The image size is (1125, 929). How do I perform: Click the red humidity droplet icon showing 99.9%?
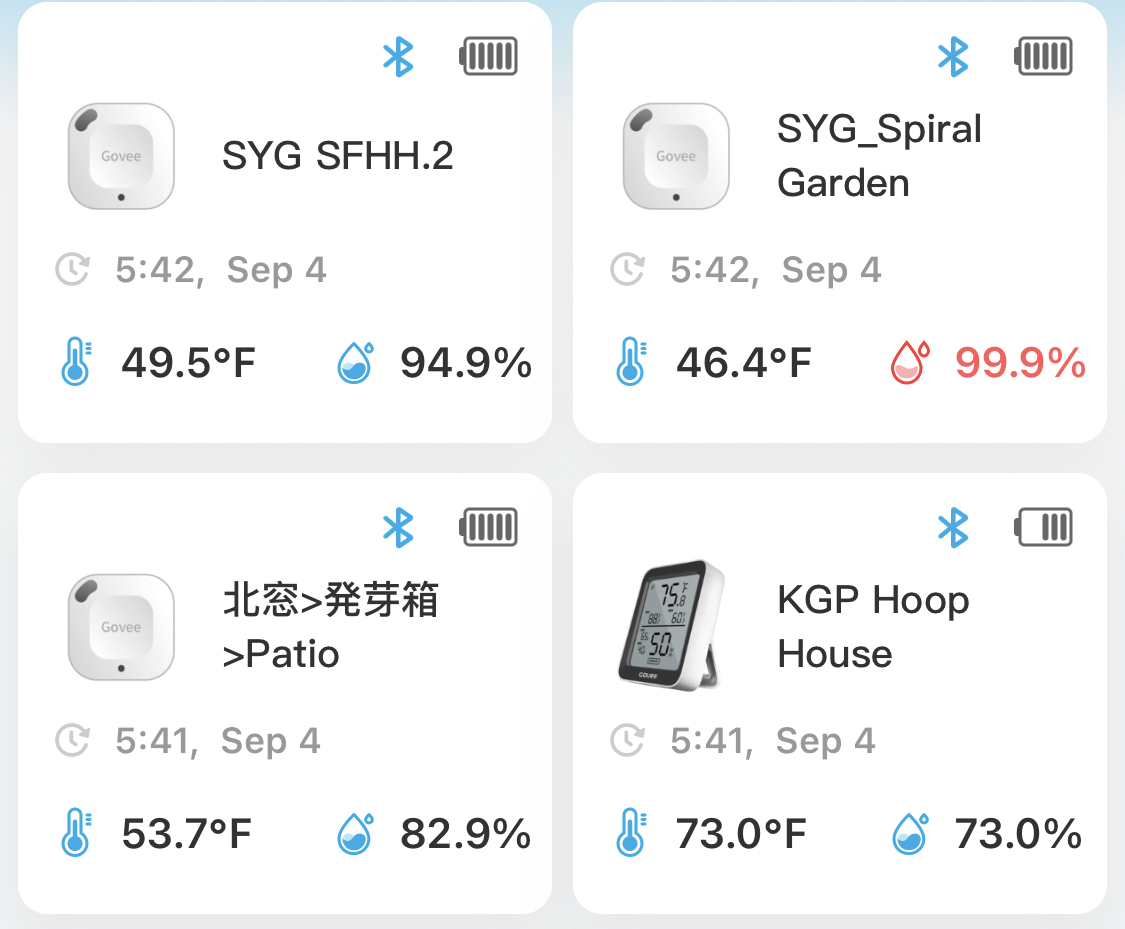910,362
